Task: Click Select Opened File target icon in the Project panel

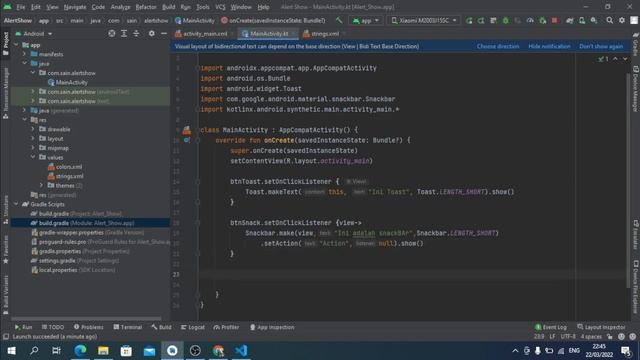Action: 111,33
